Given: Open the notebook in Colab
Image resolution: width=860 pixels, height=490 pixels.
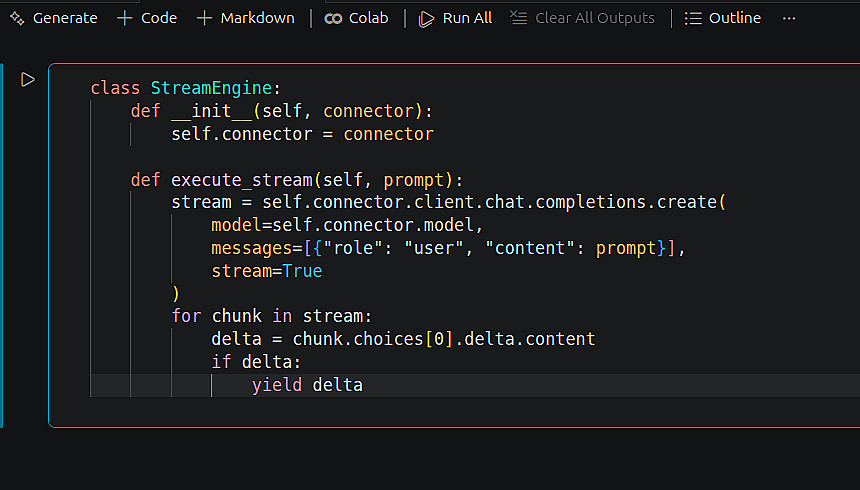Looking at the screenshot, I should coord(357,18).
